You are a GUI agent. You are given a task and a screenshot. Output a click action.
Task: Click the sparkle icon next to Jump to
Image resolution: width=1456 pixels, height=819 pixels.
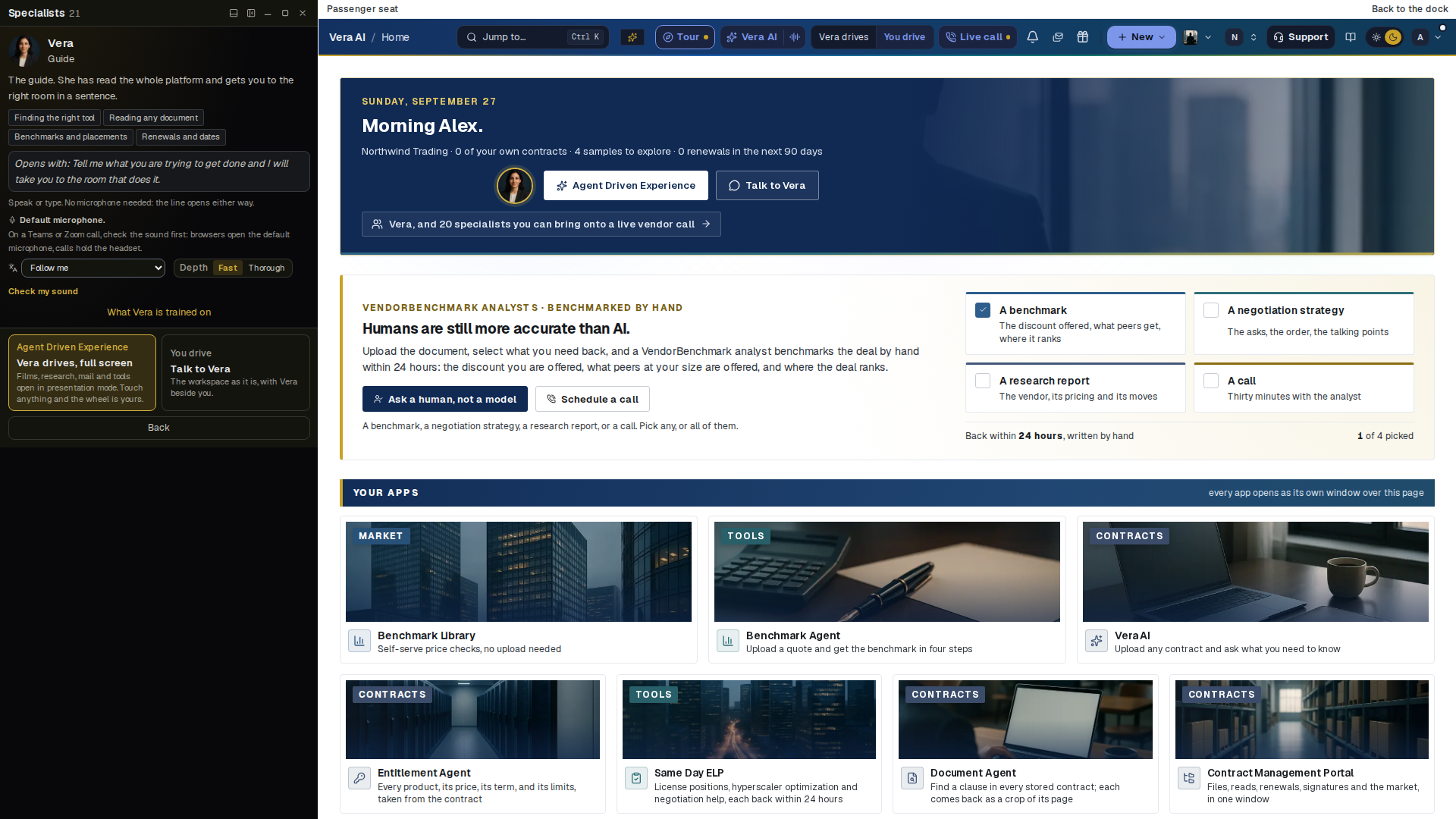[632, 37]
